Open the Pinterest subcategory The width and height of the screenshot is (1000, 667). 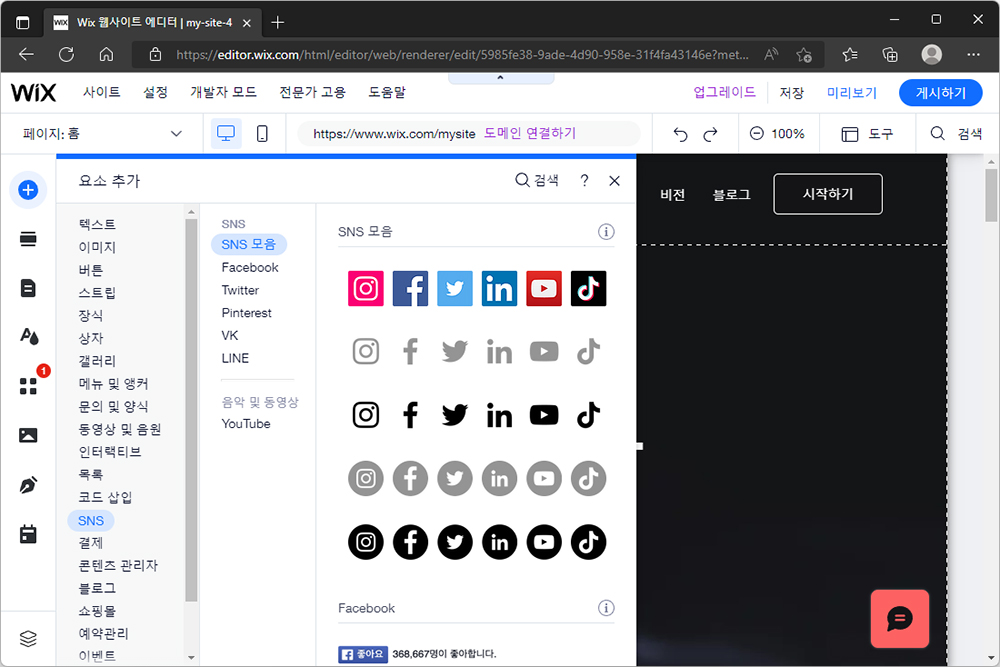246,312
